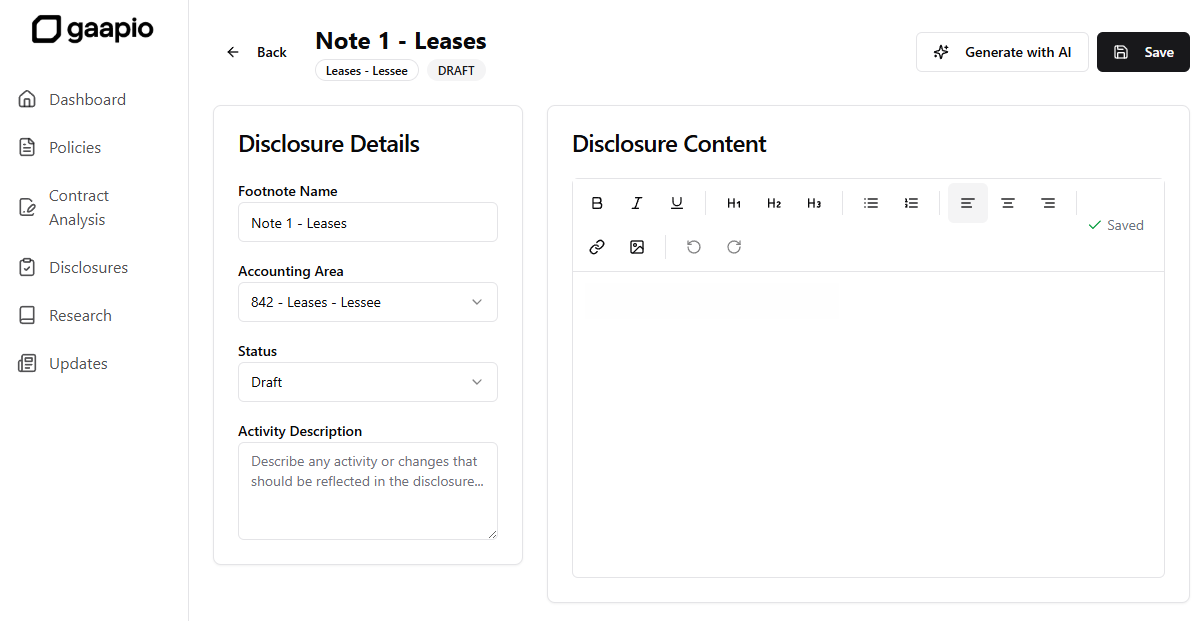
Task: Insert a numbered list
Action: [x=911, y=203]
